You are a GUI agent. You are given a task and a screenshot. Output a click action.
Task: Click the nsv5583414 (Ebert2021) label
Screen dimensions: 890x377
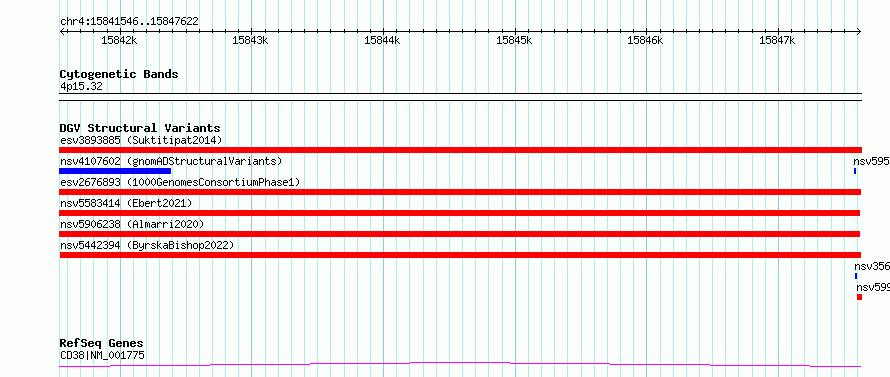coord(126,203)
